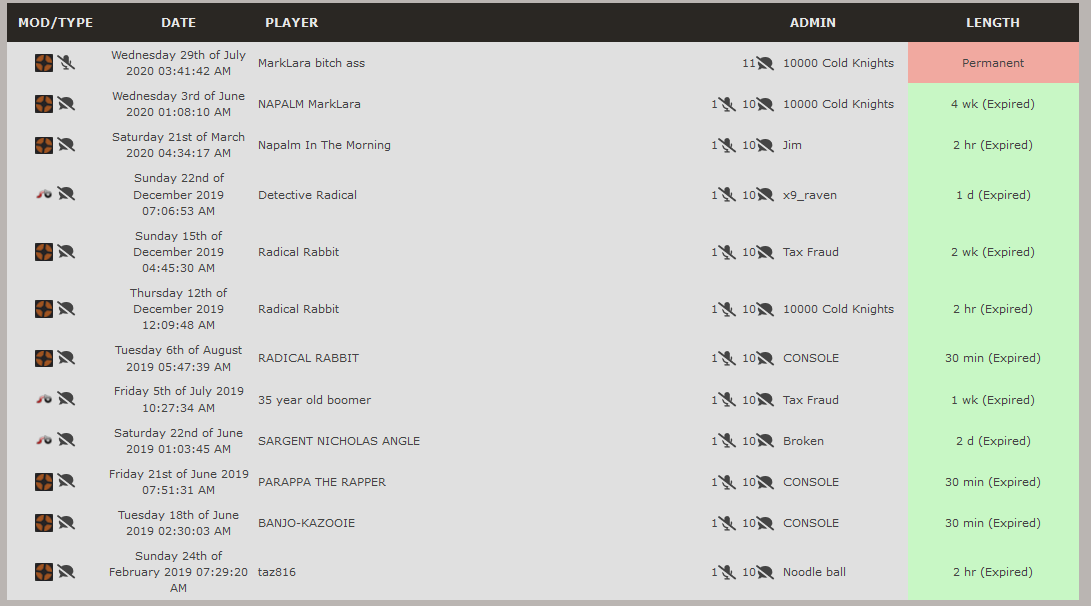Click the 4 wk (Expired) length cell
The height and width of the screenshot is (606, 1091).
tap(993, 104)
